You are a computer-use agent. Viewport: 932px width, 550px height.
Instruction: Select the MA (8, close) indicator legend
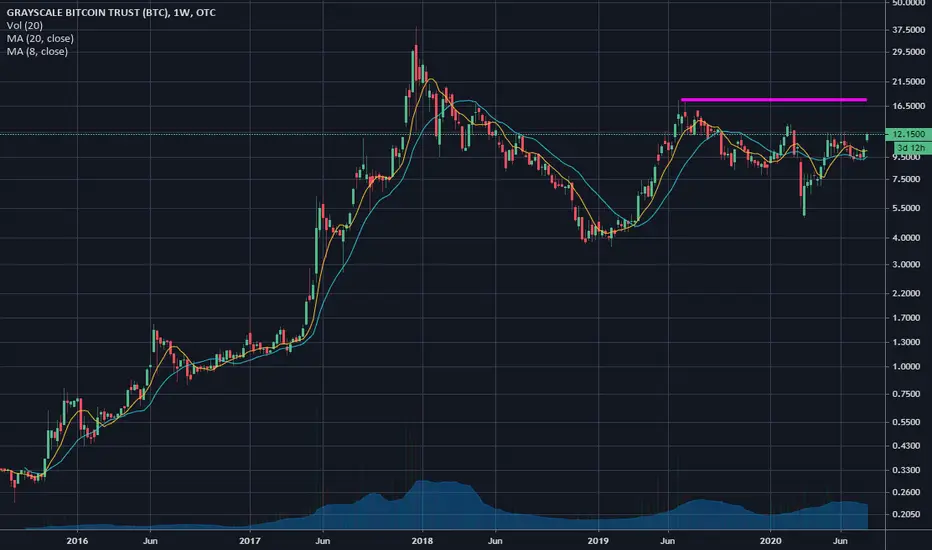(37, 52)
